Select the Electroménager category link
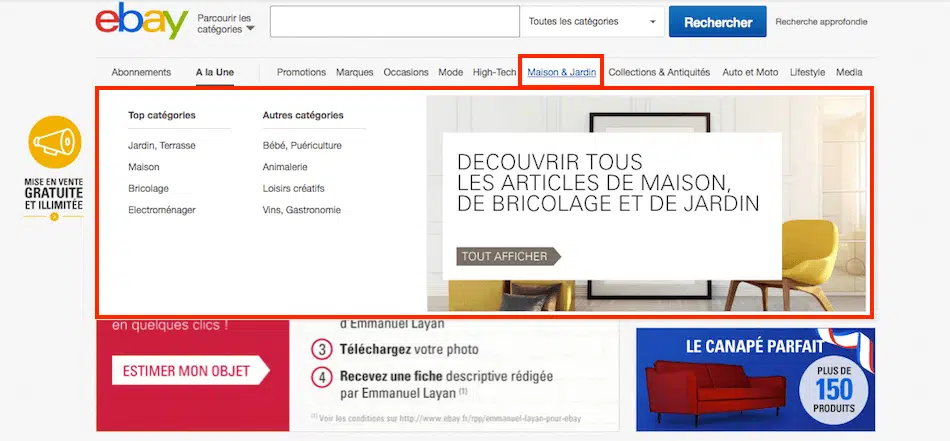The height and width of the screenshot is (441, 950). [162, 210]
